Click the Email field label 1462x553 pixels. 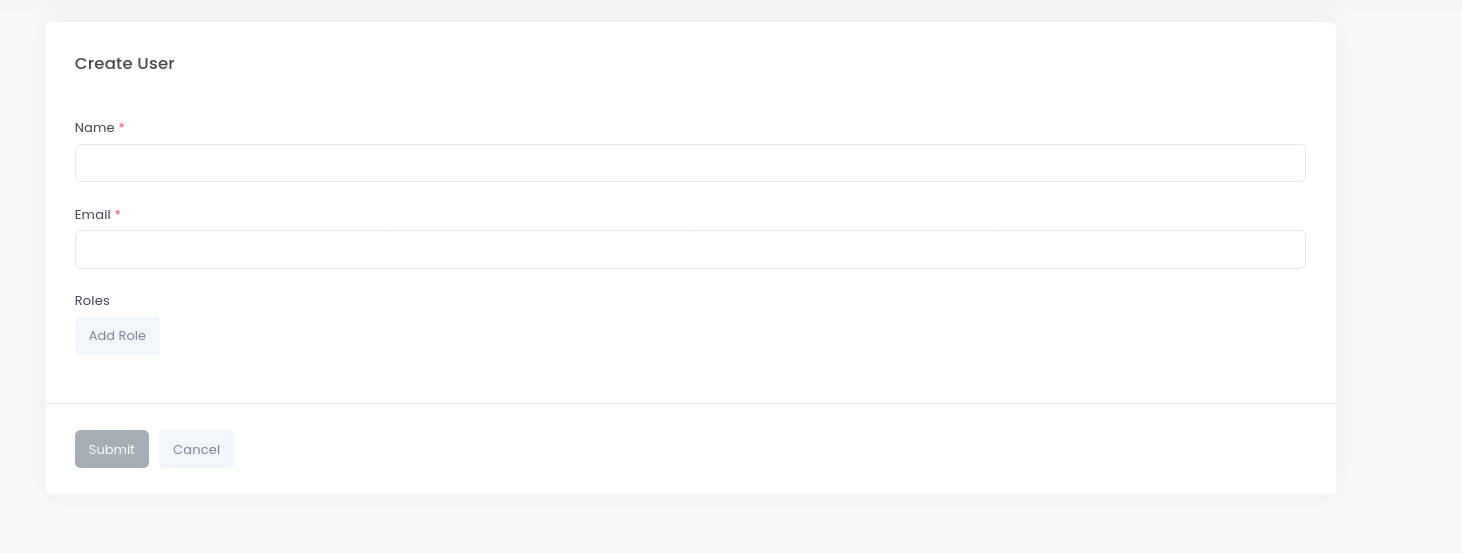point(93,214)
